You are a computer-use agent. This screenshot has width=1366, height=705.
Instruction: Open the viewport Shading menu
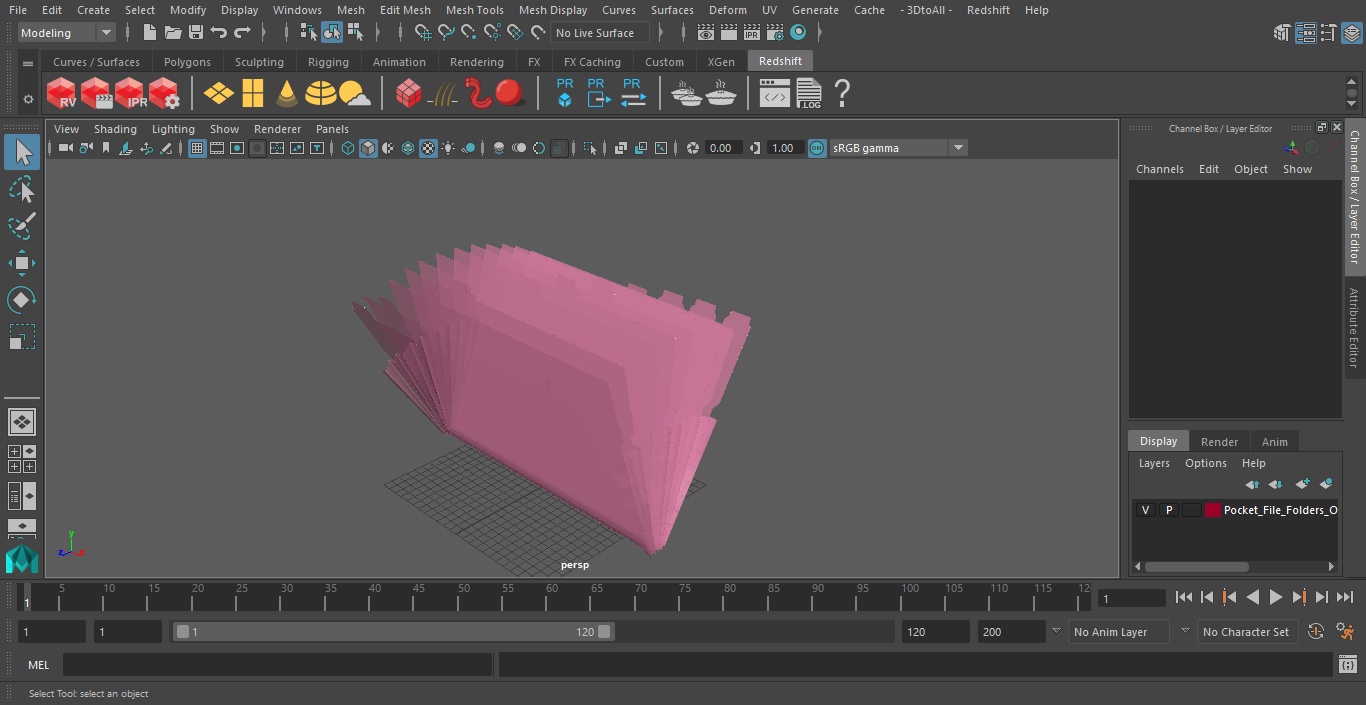pyautogui.click(x=115, y=129)
